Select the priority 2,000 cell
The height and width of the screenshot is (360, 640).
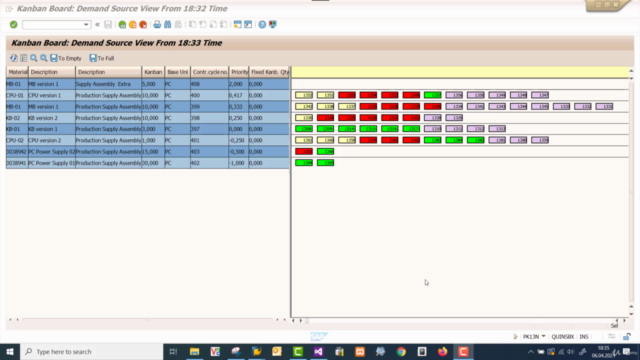[239, 84]
